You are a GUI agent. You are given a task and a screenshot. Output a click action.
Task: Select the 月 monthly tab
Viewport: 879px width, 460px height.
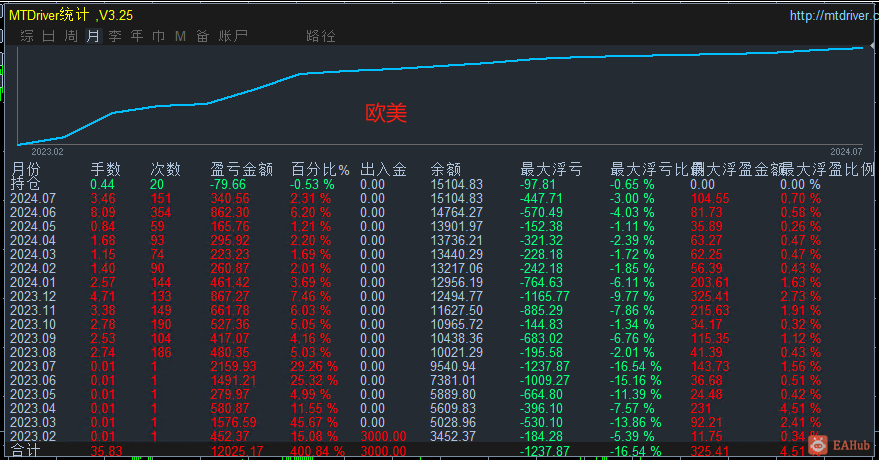[93, 36]
